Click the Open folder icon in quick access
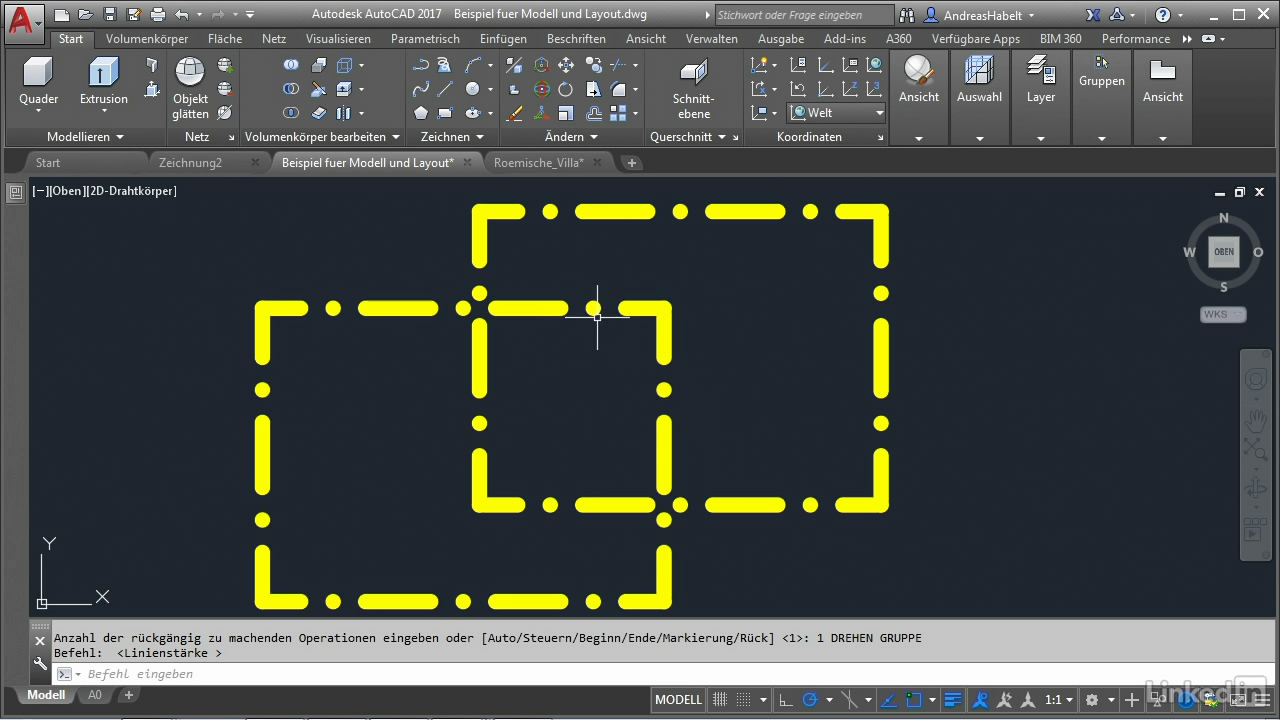This screenshot has width=1280, height=720. pos(86,15)
